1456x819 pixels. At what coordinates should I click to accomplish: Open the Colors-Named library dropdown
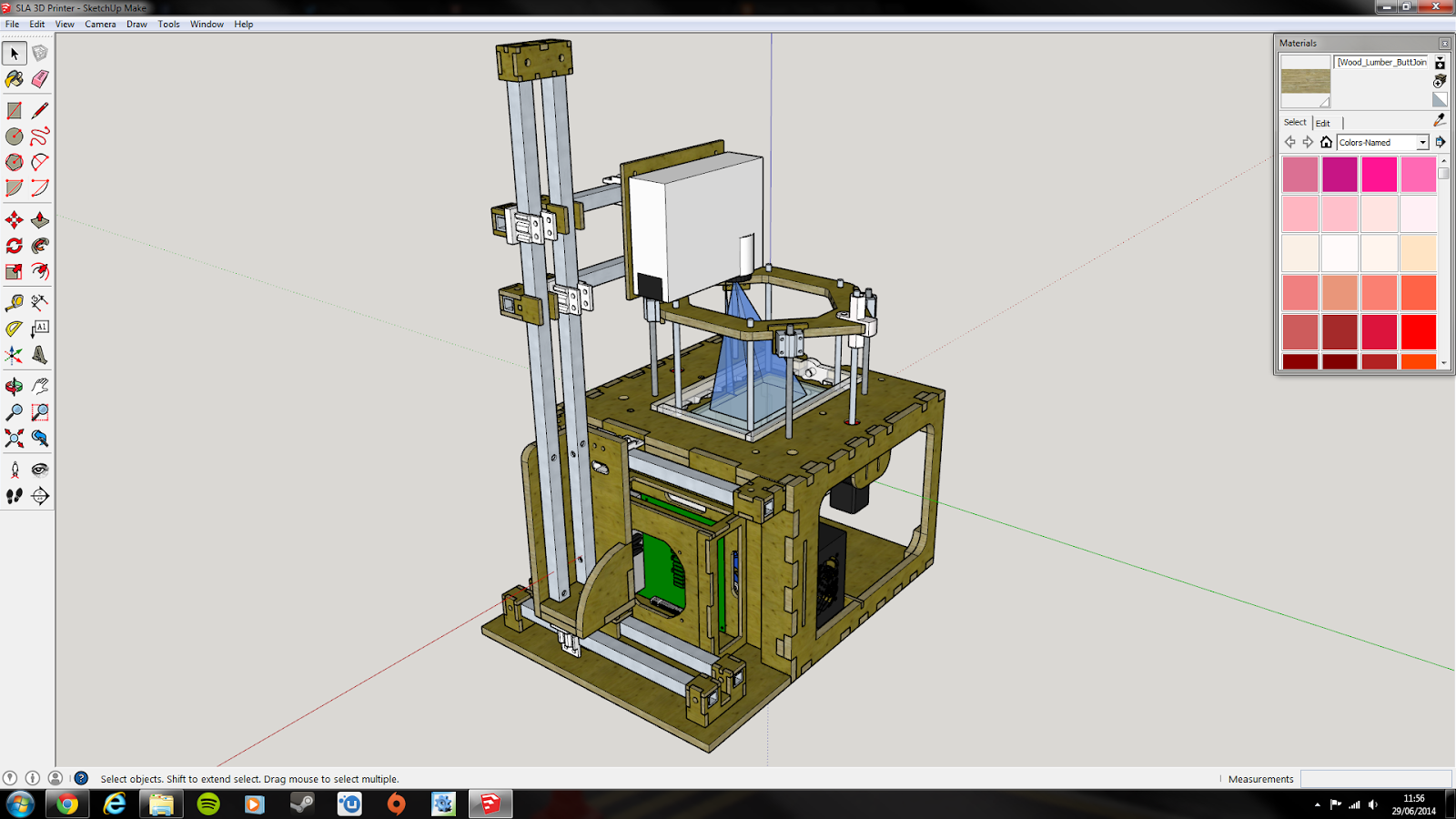1383,142
